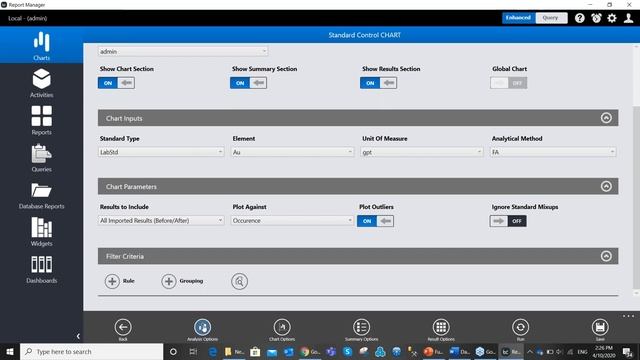Open the Element dropdown
The image size is (640, 360).
tap(292, 152)
